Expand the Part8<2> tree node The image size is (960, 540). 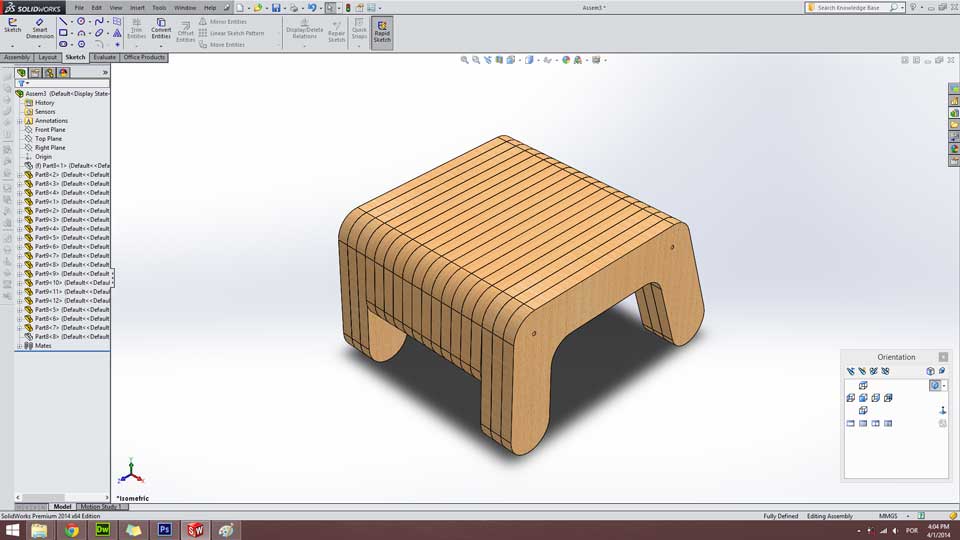pos(20,174)
